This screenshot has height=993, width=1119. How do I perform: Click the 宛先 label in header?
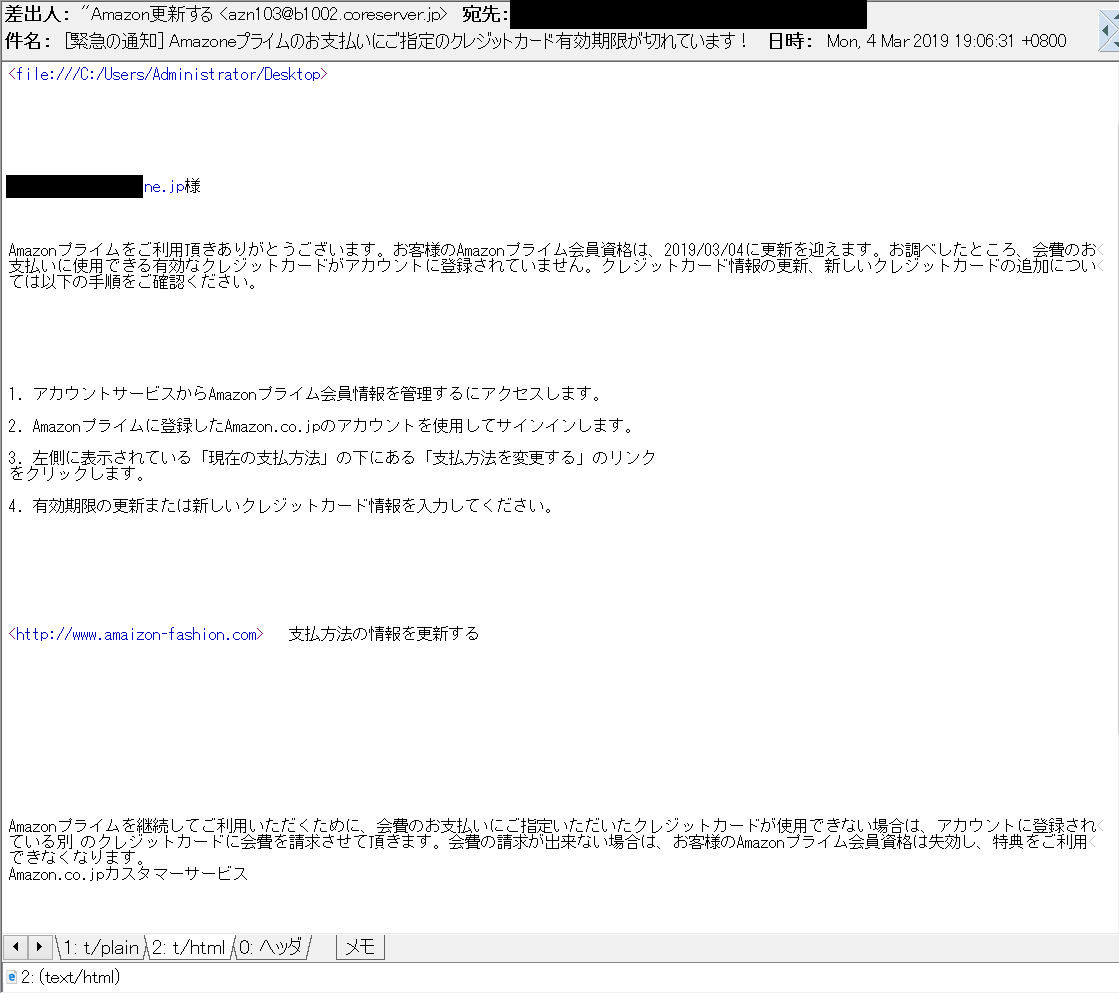click(x=485, y=14)
